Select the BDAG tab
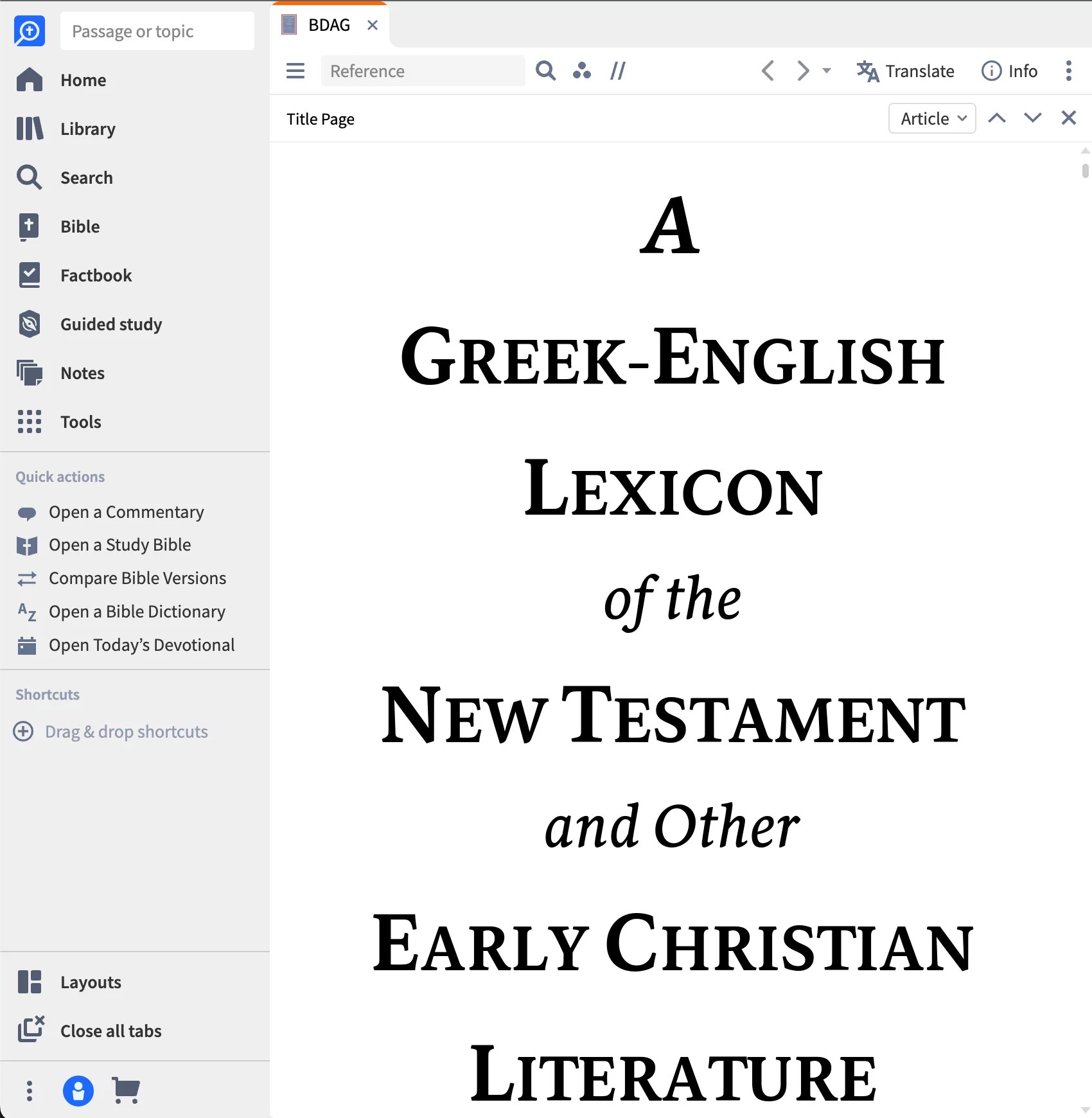The width and height of the screenshot is (1092, 1118). pos(328,24)
